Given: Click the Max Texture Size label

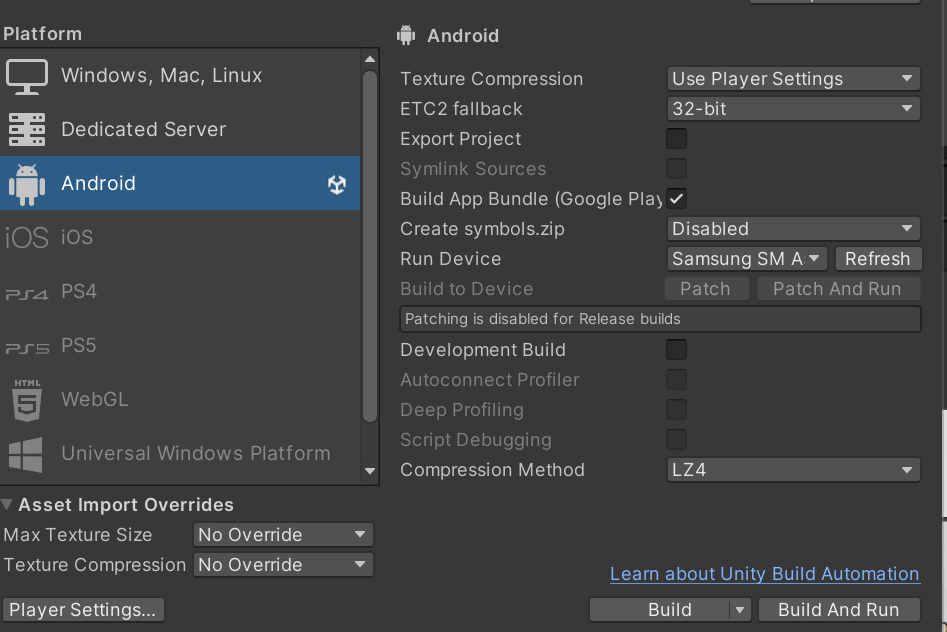Looking at the screenshot, I should (x=78, y=535).
